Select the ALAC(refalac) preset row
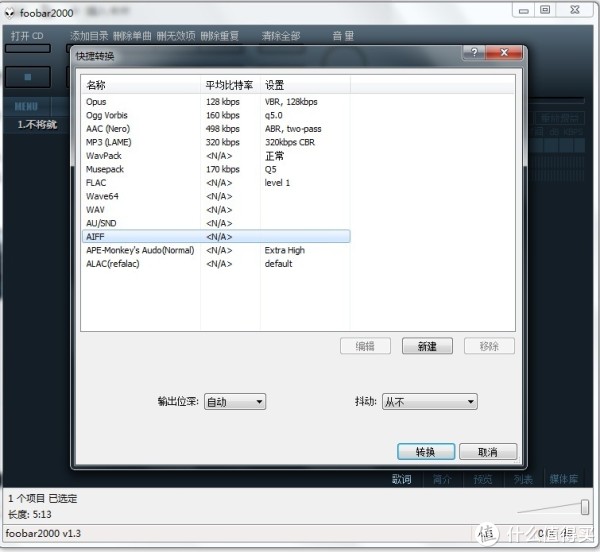600x552 pixels. pos(216,264)
